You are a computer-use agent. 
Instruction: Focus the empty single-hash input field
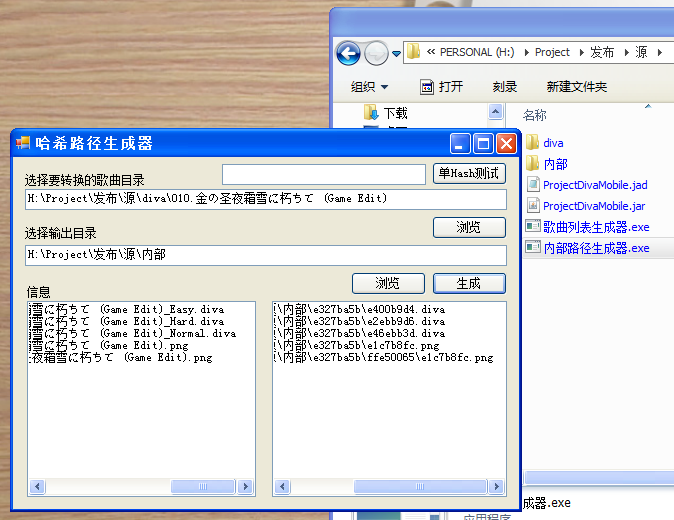point(324,174)
